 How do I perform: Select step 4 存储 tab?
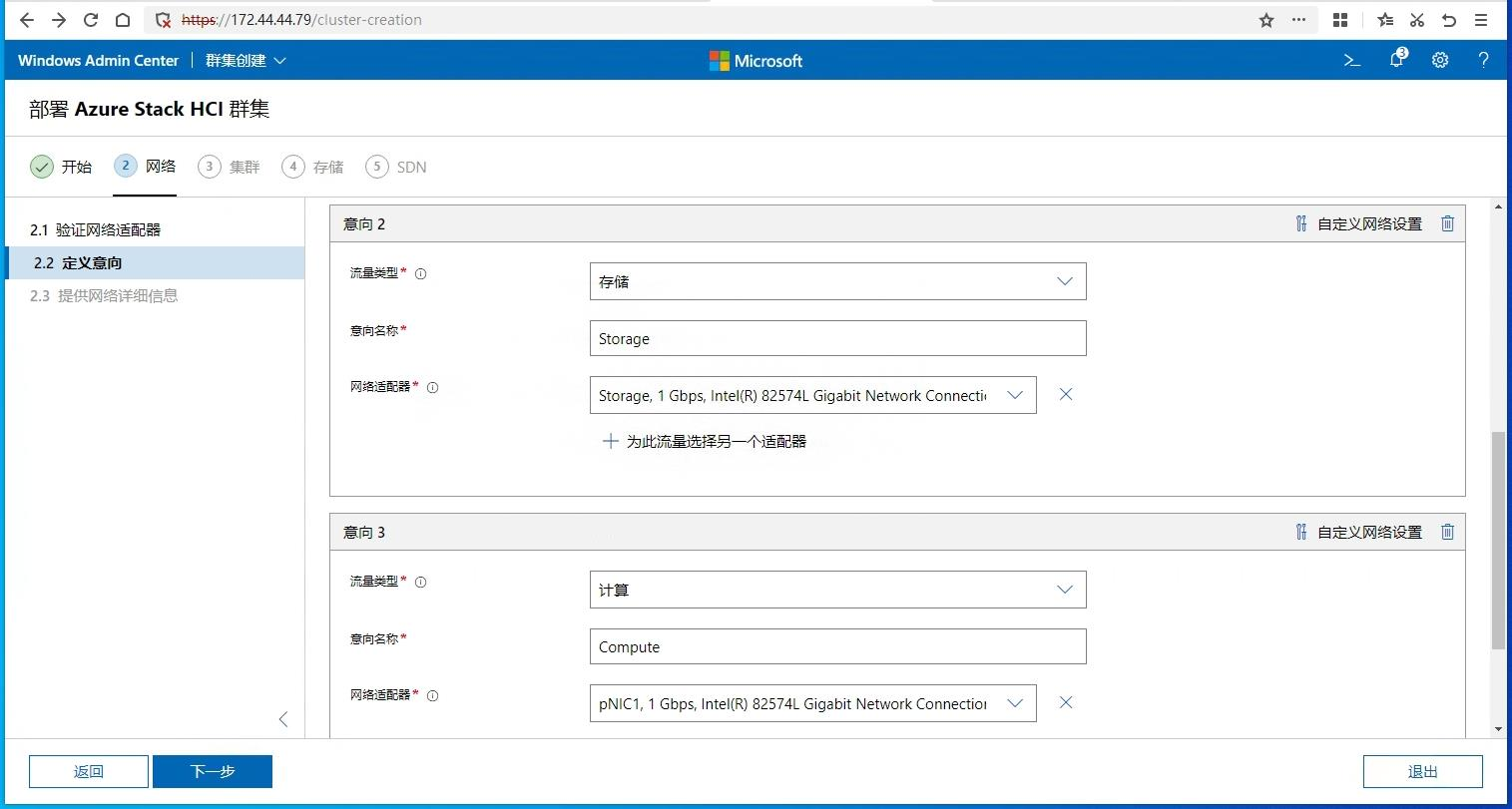pyautogui.click(x=312, y=167)
